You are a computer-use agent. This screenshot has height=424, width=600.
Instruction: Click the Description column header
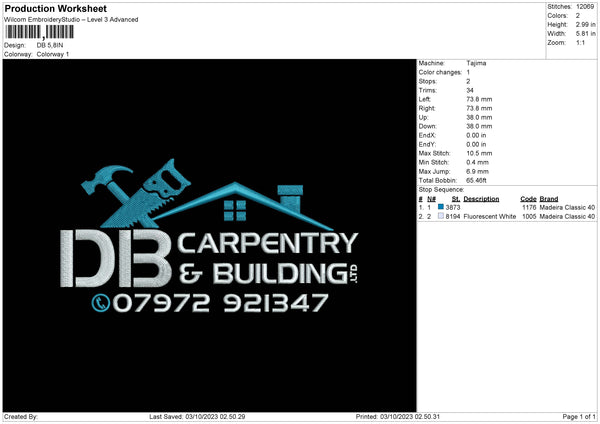point(481,199)
